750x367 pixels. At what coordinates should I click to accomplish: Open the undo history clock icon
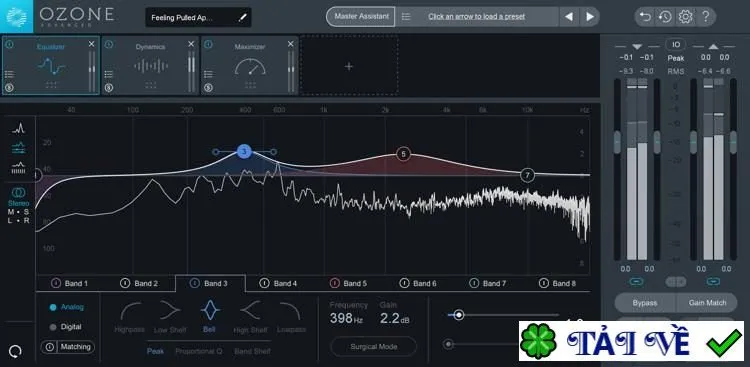point(665,17)
